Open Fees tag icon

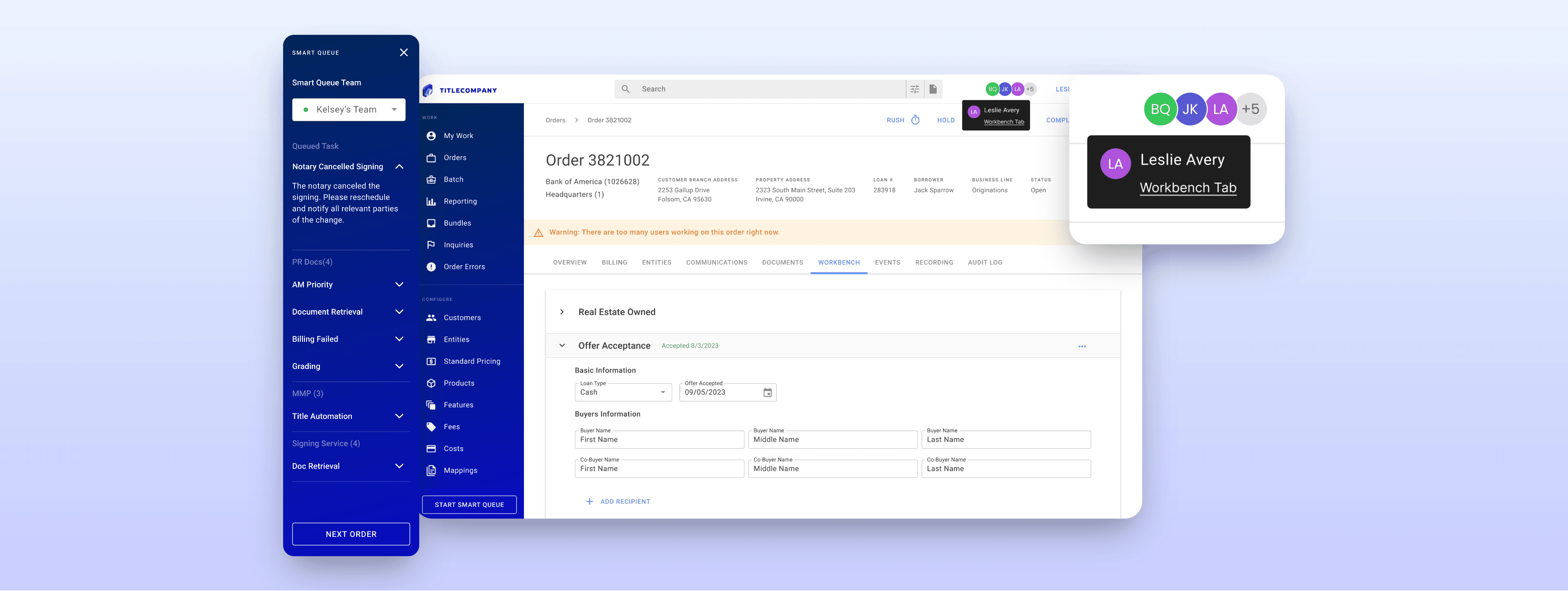(x=431, y=427)
